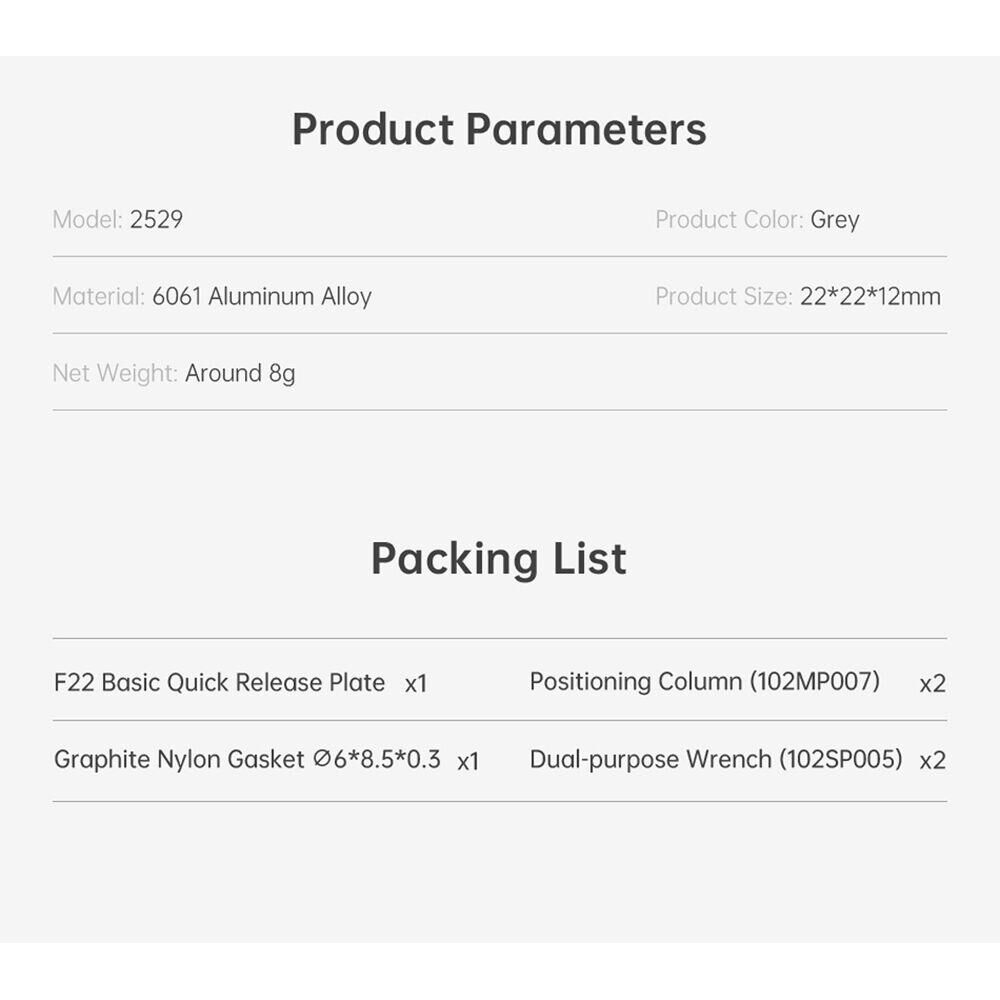Image resolution: width=1000 pixels, height=1000 pixels.
Task: Click the Product Parameters heading
Action: 499,130
